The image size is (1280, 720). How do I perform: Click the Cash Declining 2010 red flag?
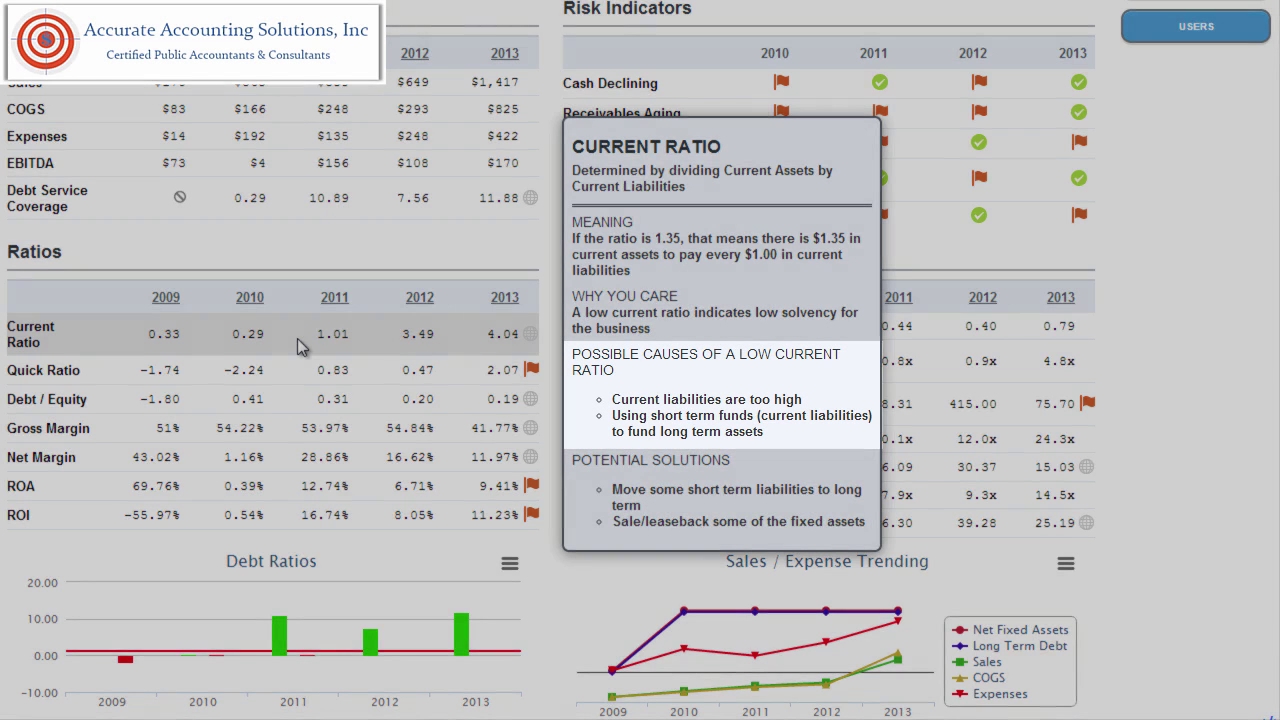(x=781, y=82)
